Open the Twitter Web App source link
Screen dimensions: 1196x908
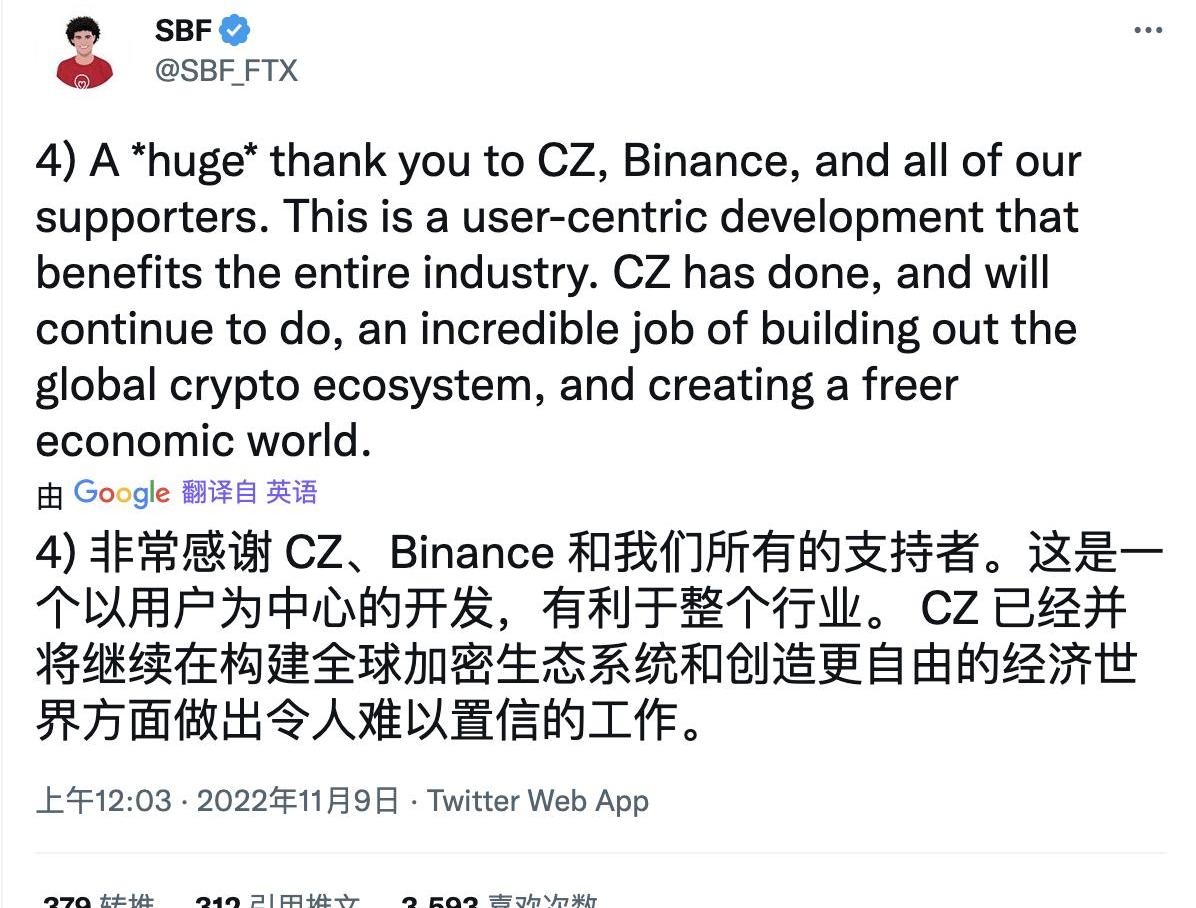click(x=538, y=801)
